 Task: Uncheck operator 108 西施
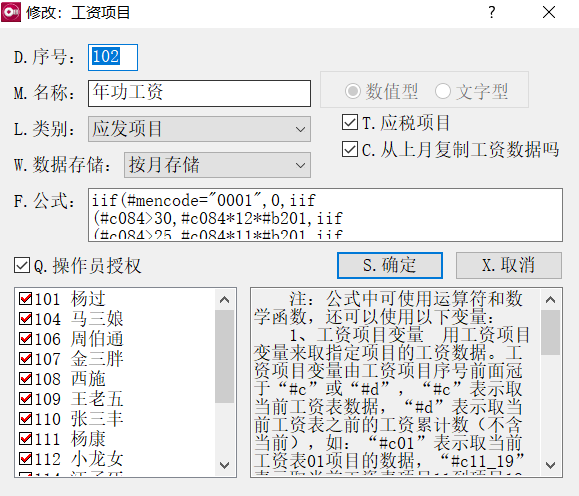(x=25, y=378)
